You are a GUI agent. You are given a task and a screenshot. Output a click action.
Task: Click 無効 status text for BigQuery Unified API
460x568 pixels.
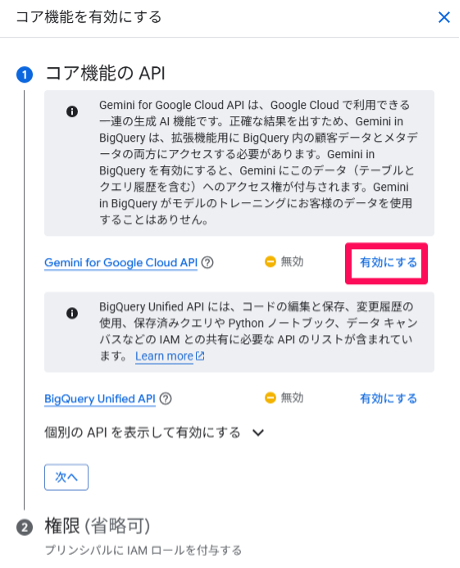click(x=292, y=398)
